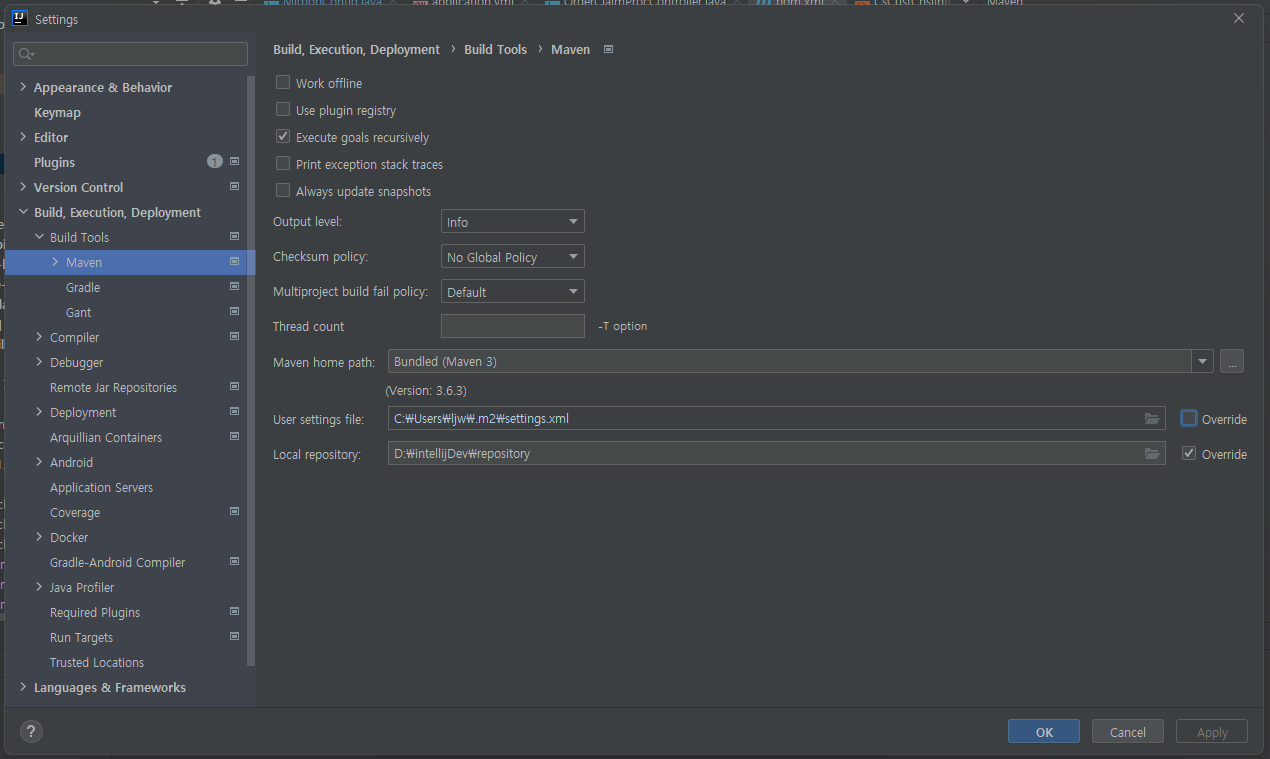This screenshot has height=759, width=1270.
Task: Click project-level icon beside Coverage
Action: [234, 511]
